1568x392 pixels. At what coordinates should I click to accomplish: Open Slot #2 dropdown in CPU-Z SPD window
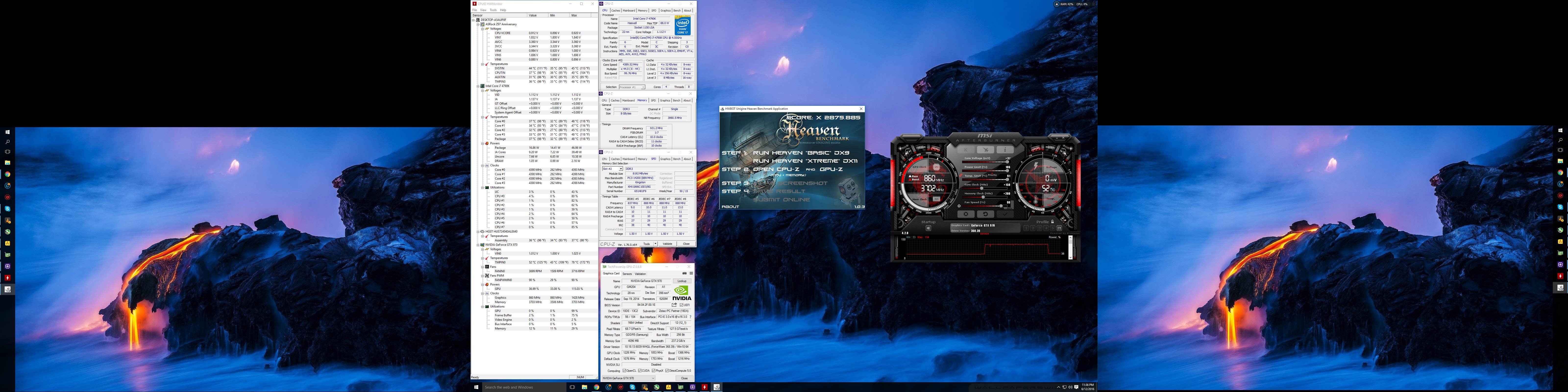click(x=612, y=169)
